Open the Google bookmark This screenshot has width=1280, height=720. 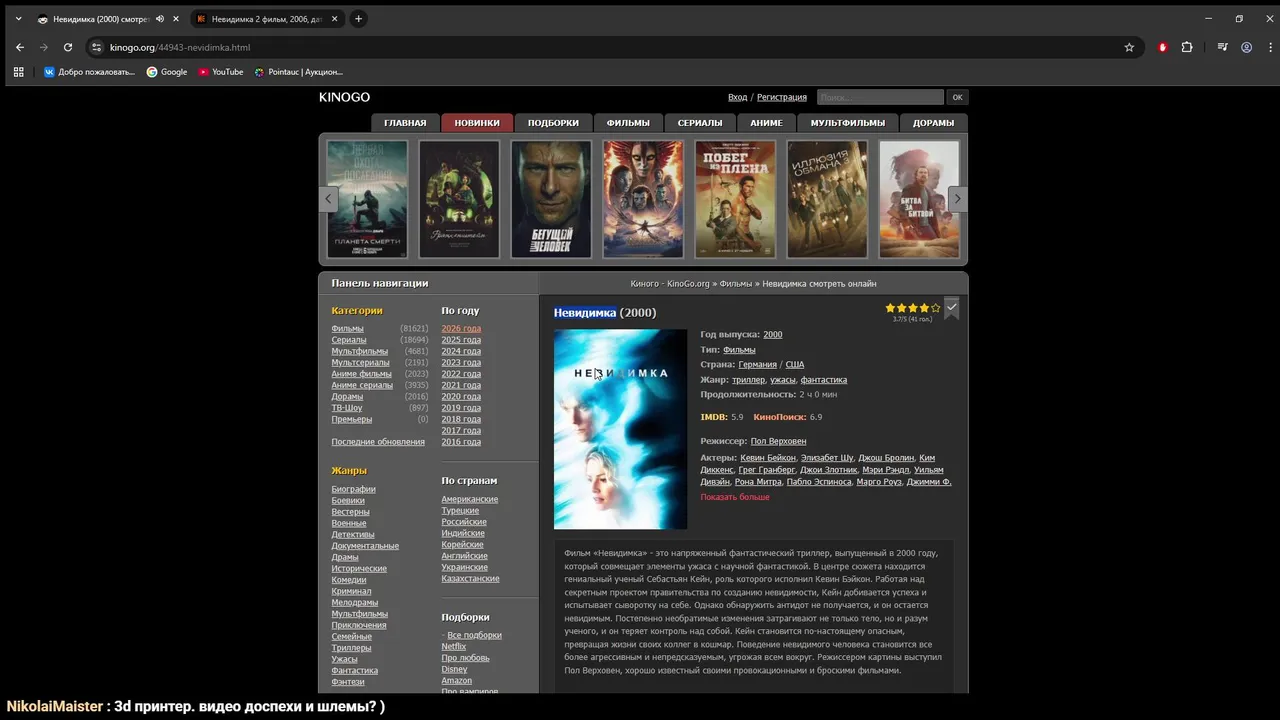[x=167, y=72]
